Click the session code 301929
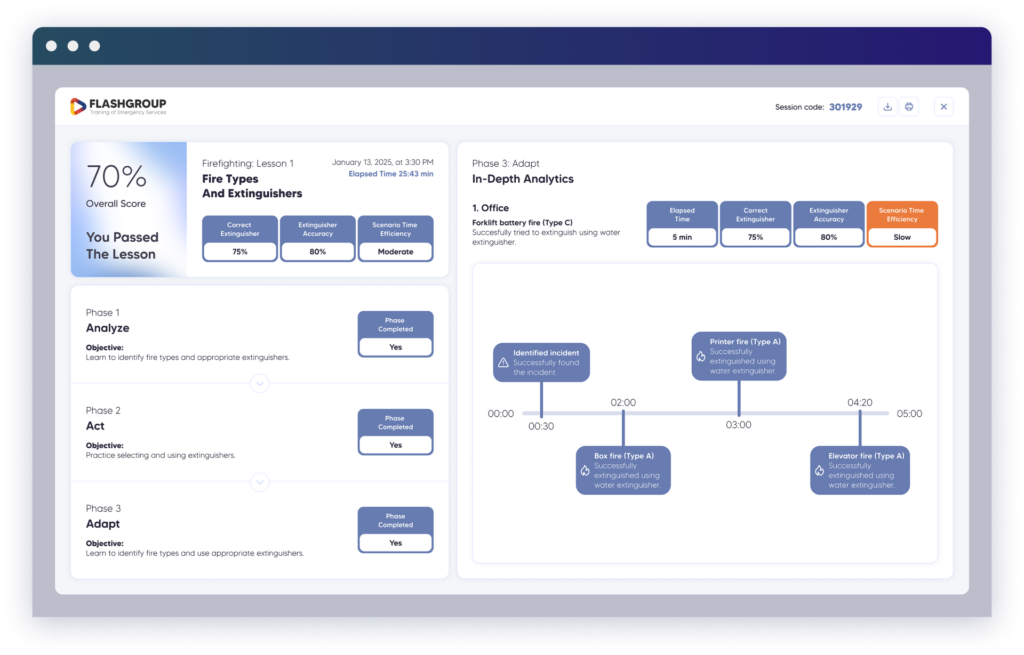This screenshot has width=1024, height=655. 845,107
